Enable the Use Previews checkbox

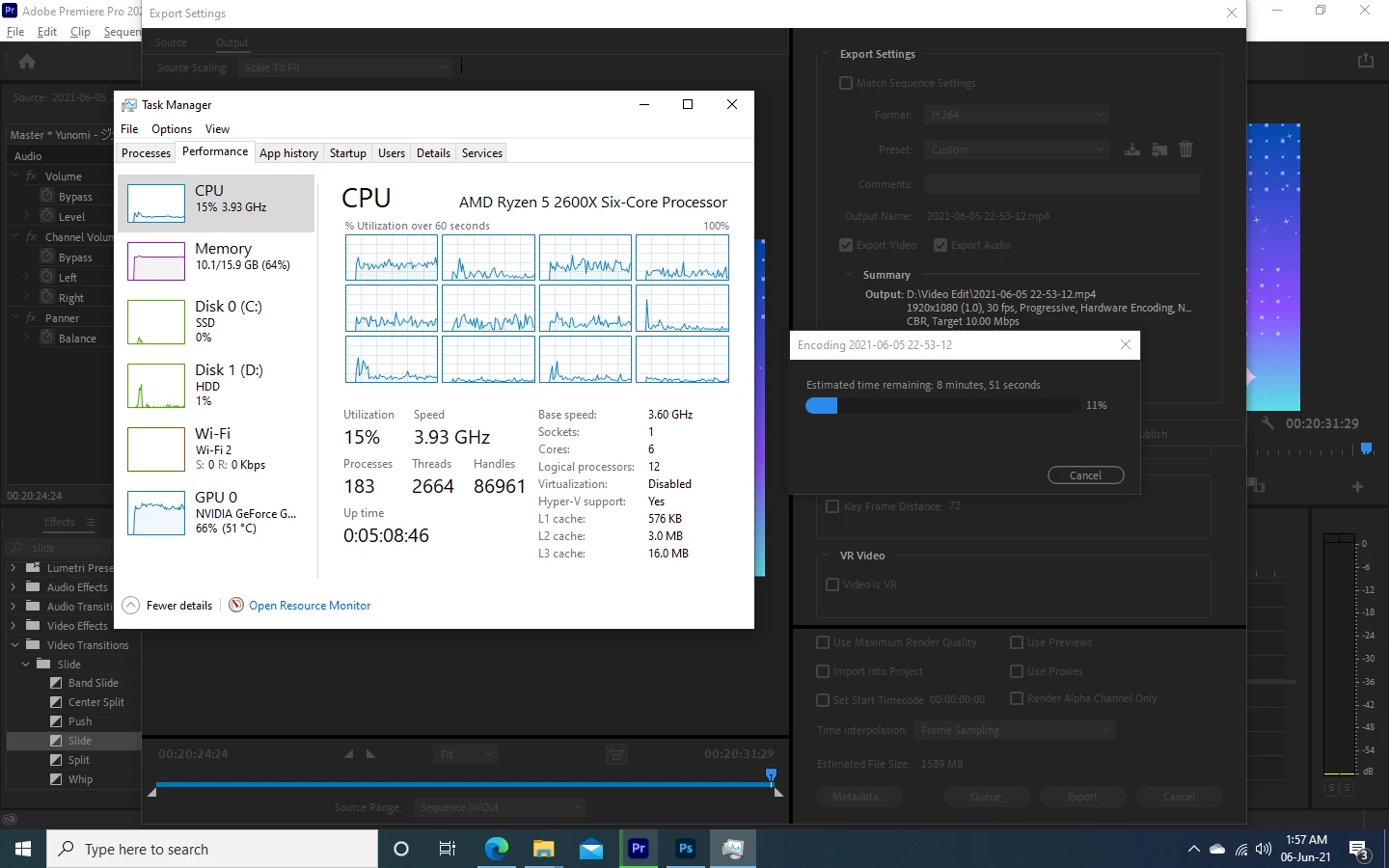tap(1017, 642)
